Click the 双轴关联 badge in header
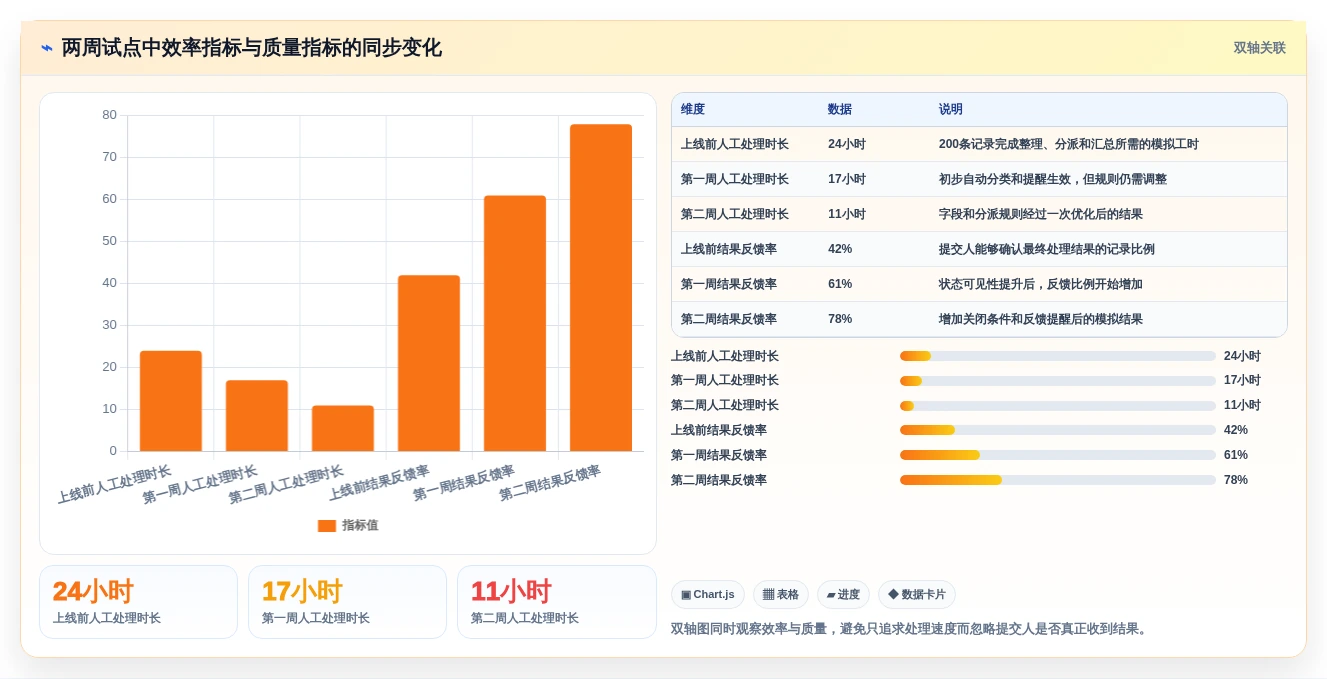 1259,48
